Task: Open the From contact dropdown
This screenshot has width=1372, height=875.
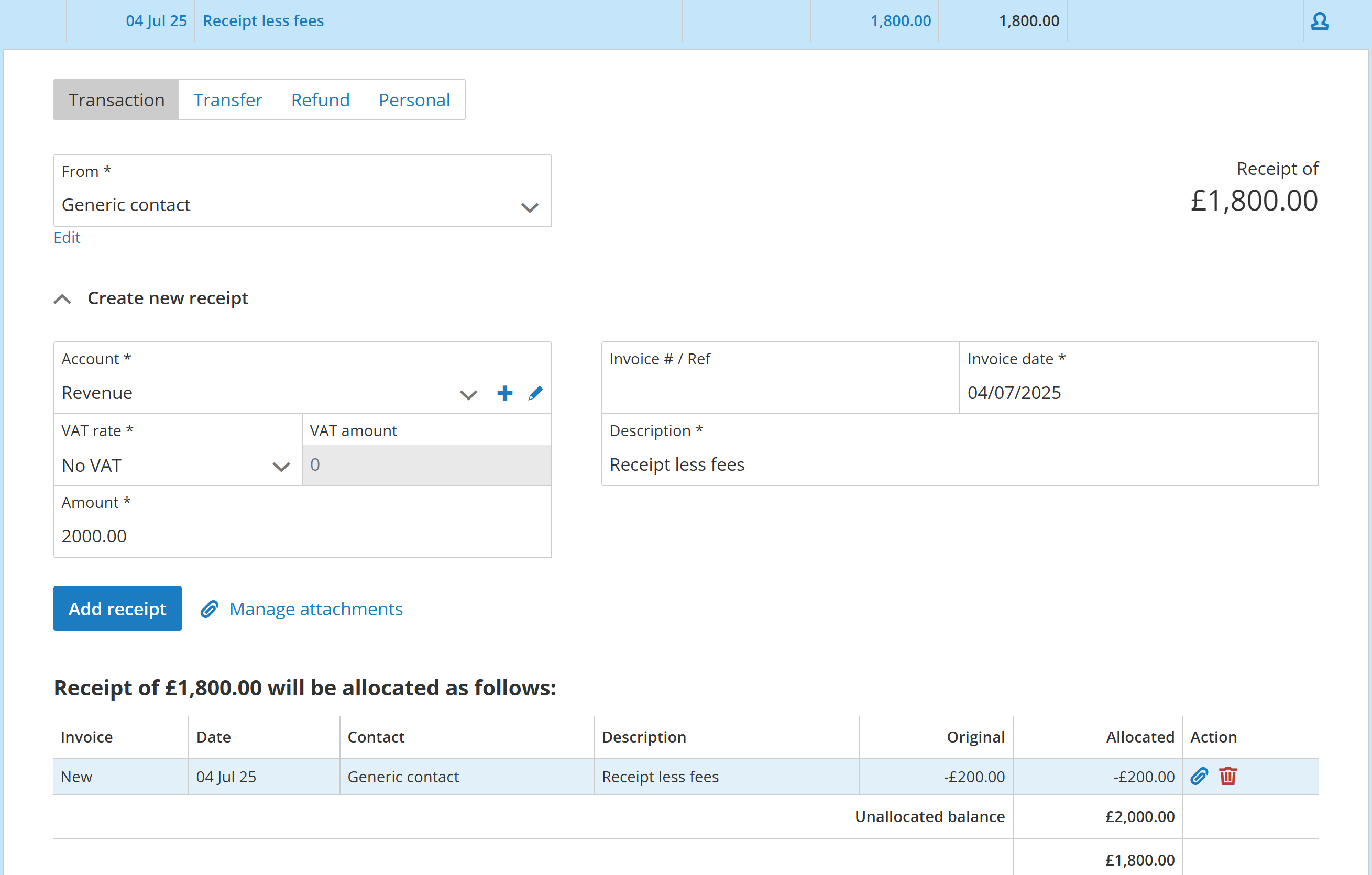Action: 529,207
